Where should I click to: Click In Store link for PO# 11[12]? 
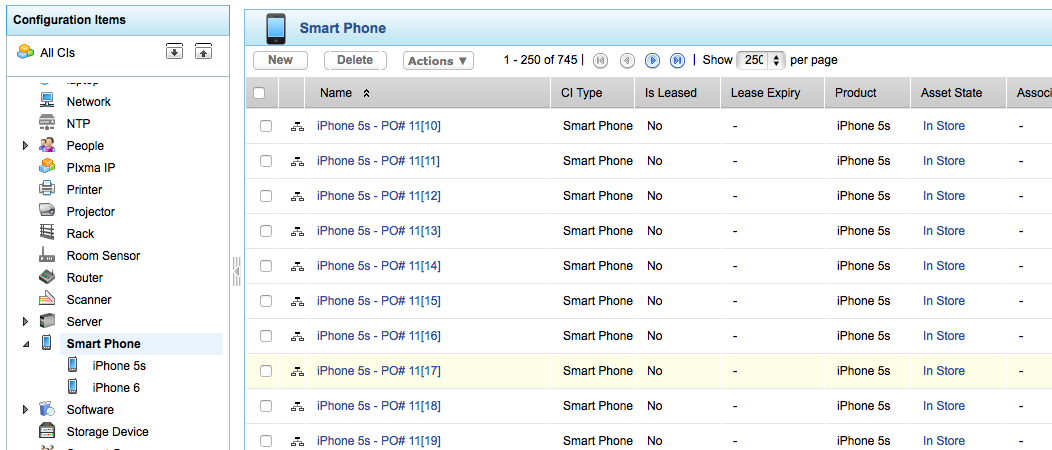pyautogui.click(x=943, y=196)
